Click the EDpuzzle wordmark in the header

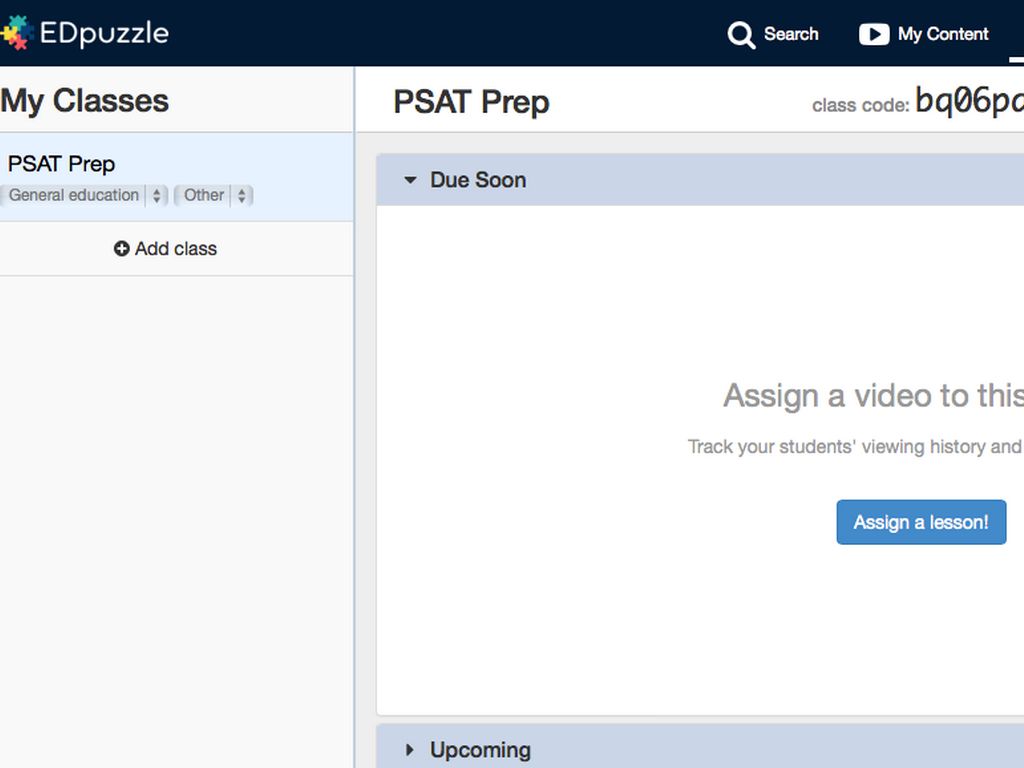tap(104, 33)
